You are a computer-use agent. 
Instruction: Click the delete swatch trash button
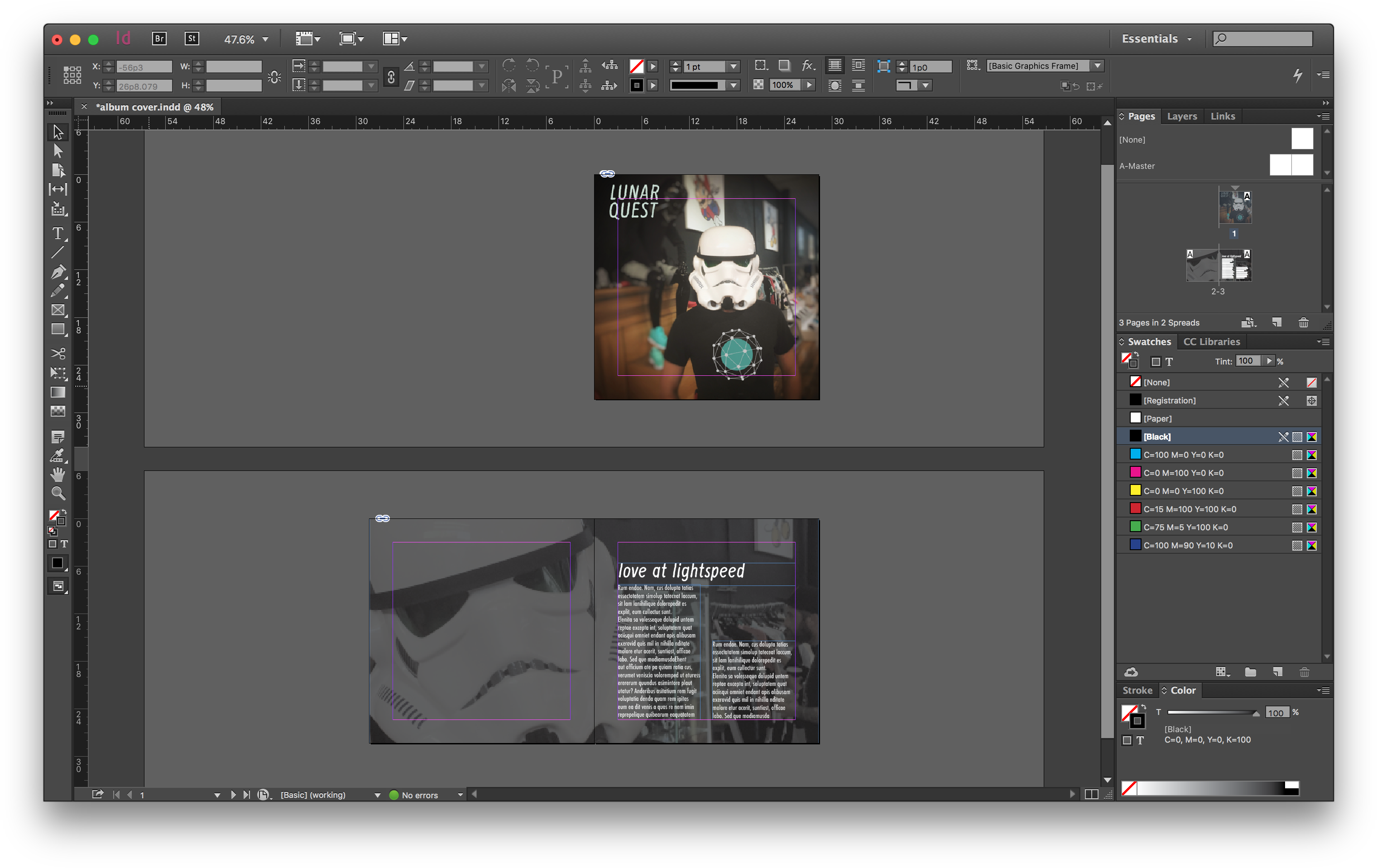pyautogui.click(x=1305, y=672)
